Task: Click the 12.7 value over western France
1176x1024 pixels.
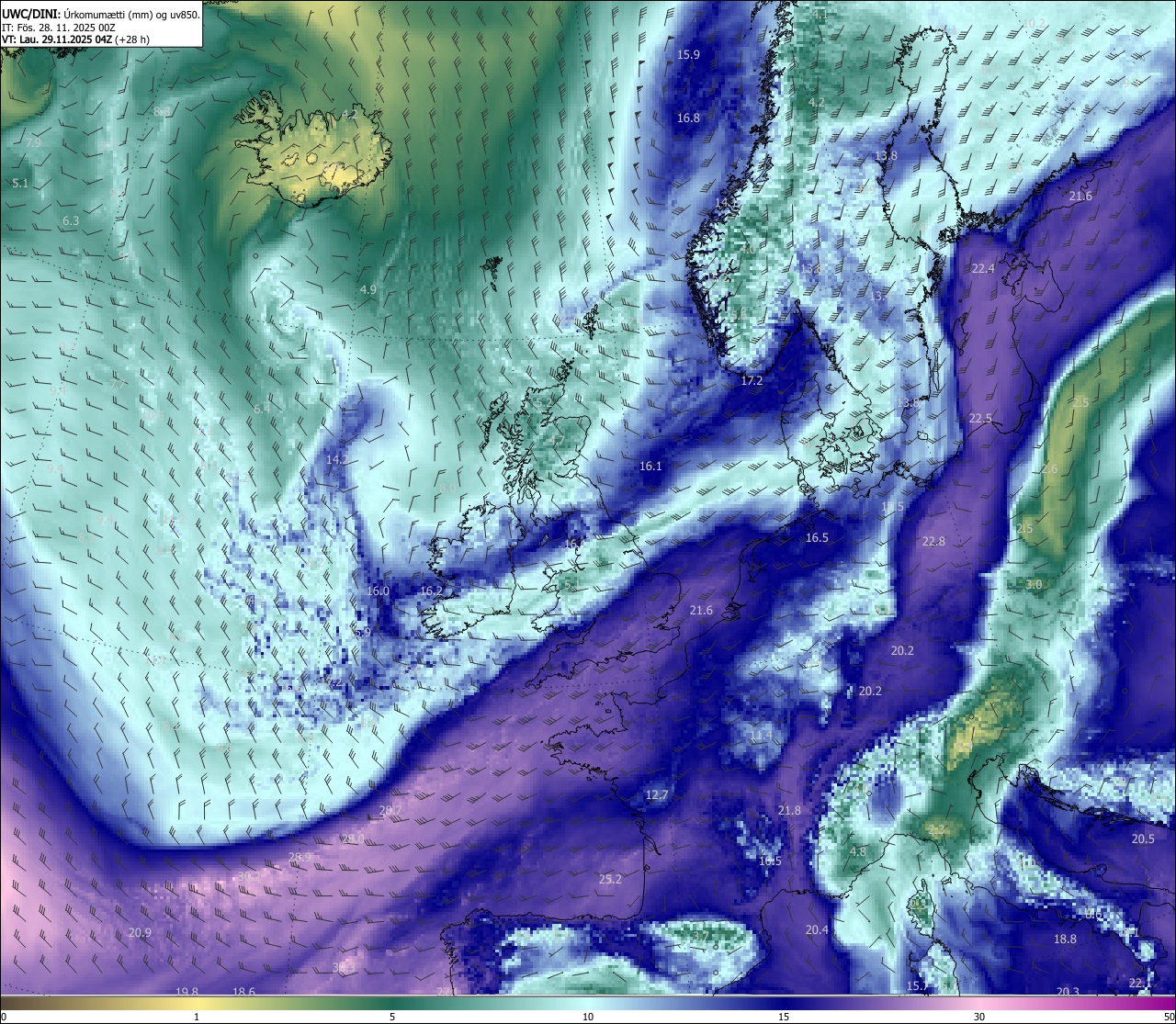Action: (656, 794)
